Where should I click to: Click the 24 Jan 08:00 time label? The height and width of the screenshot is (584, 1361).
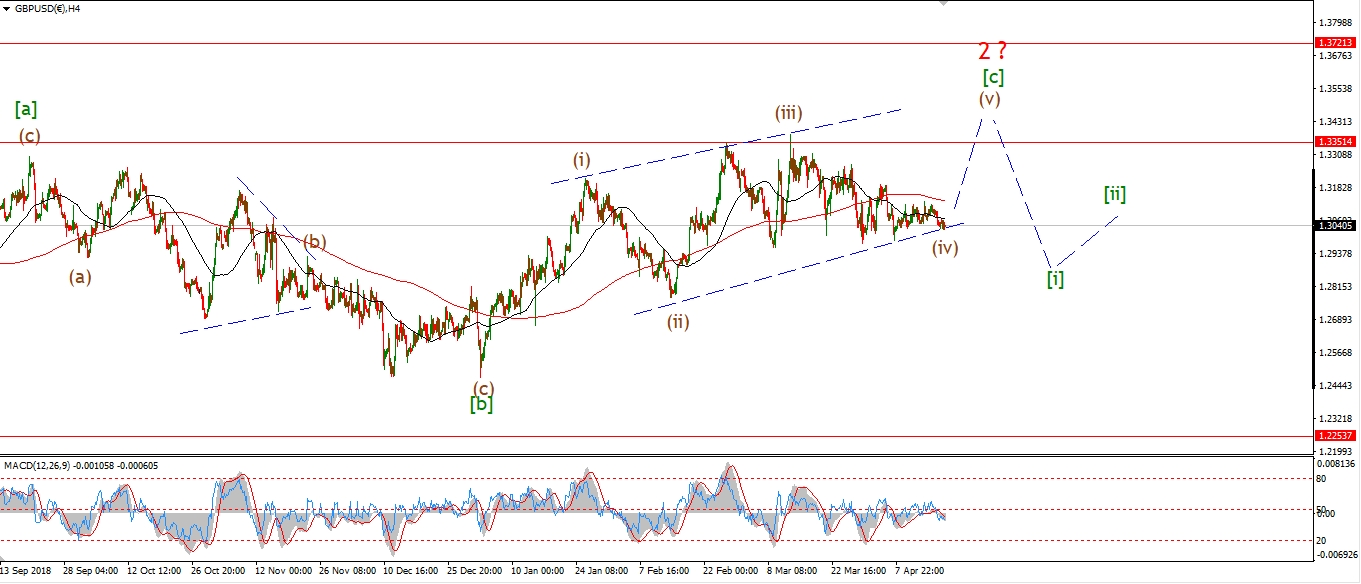coord(602,573)
